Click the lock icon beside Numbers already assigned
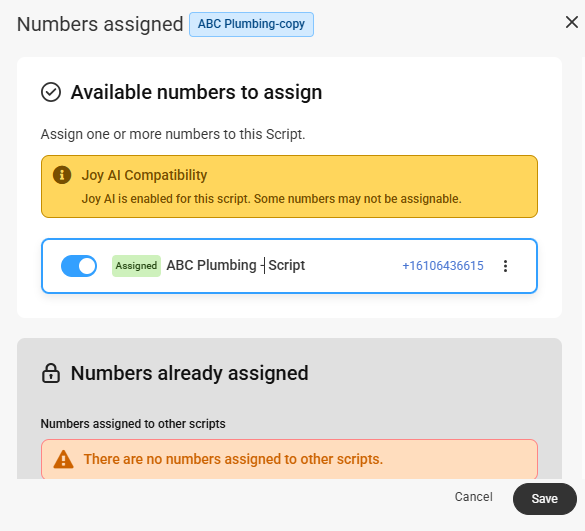 (51, 373)
